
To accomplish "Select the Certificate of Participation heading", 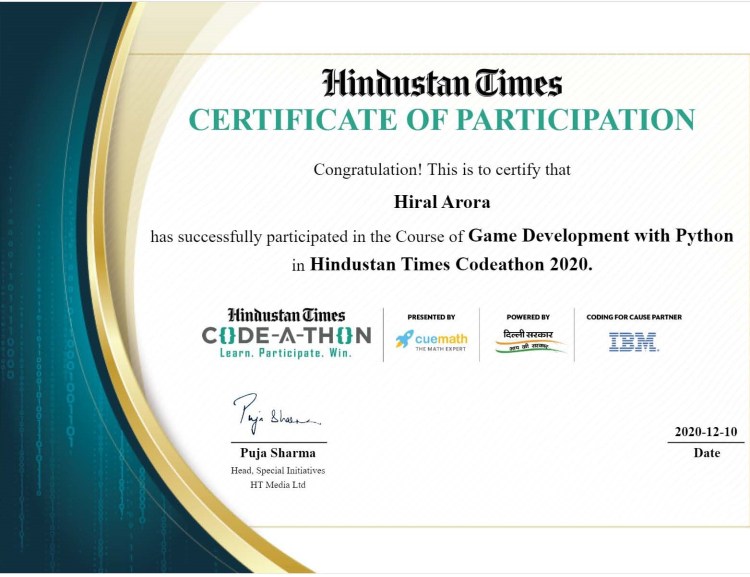I will pos(441,120).
